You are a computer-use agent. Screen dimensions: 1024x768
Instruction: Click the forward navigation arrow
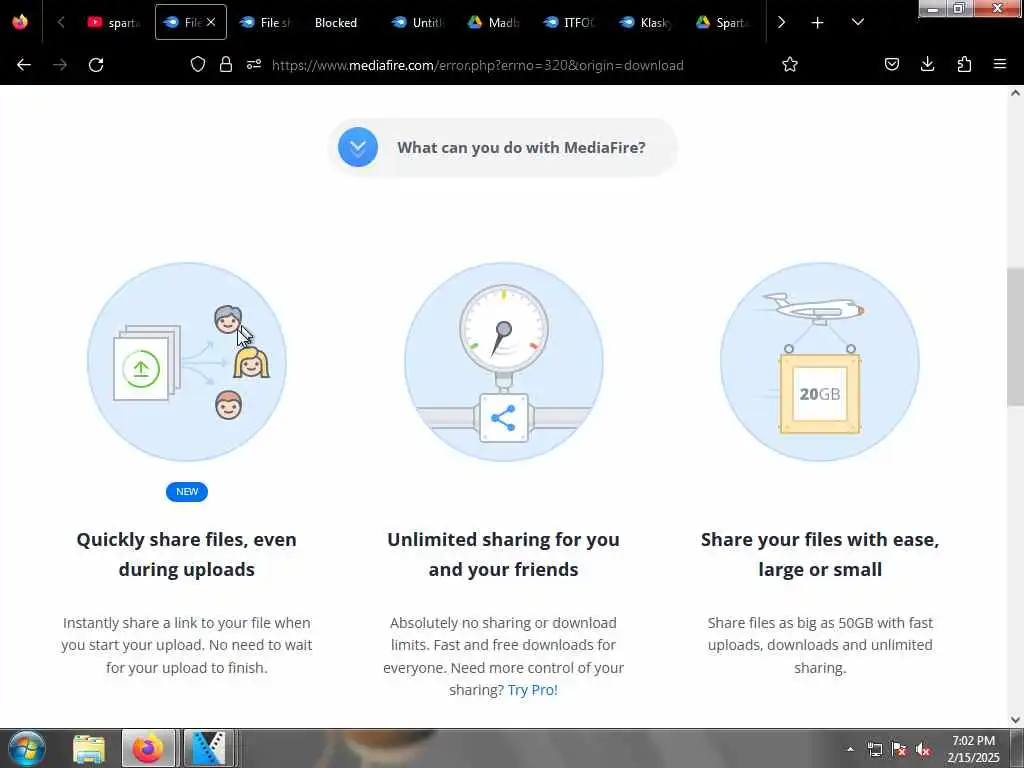[x=60, y=65]
